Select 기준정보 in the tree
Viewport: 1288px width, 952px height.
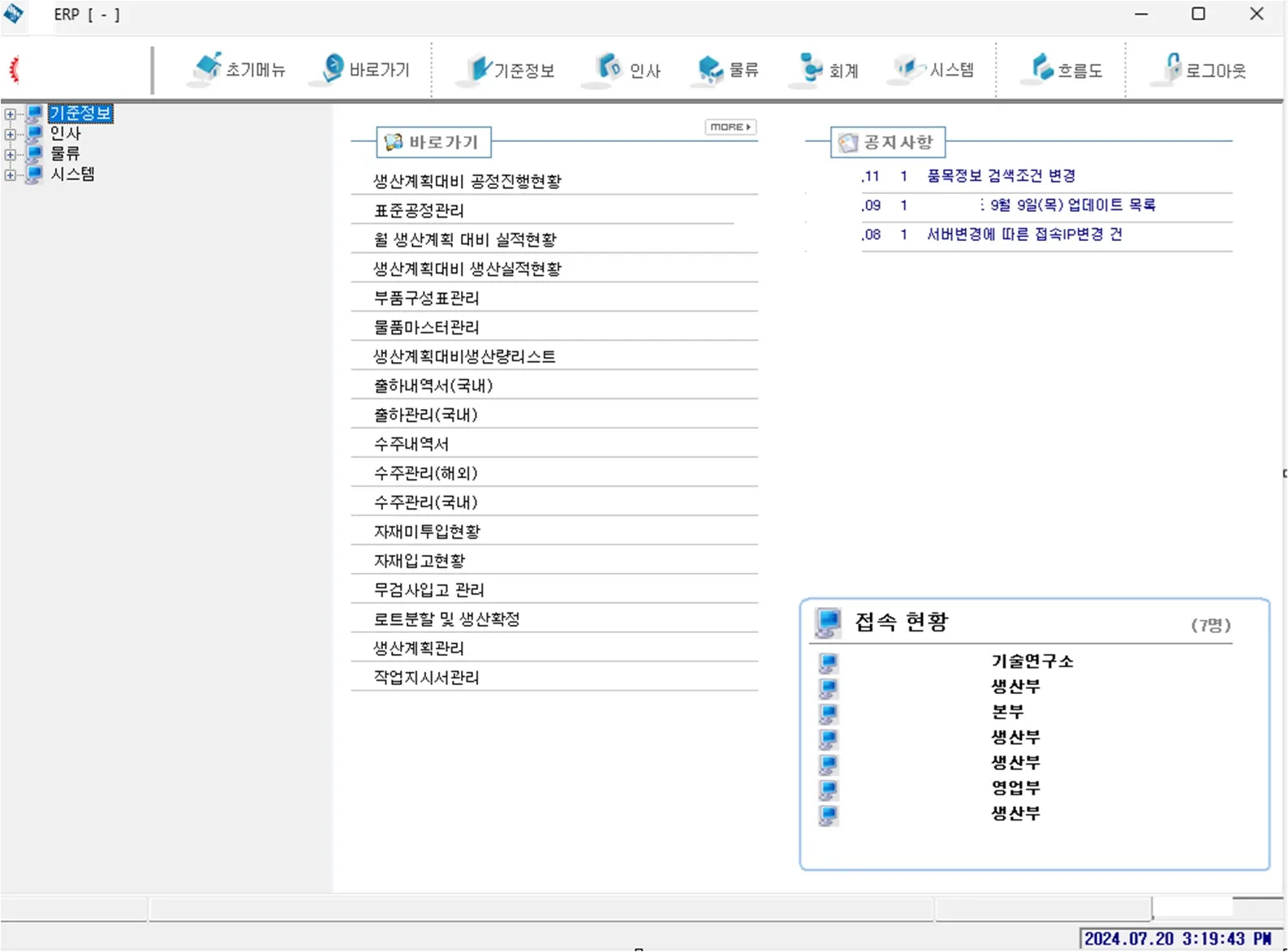(x=80, y=114)
